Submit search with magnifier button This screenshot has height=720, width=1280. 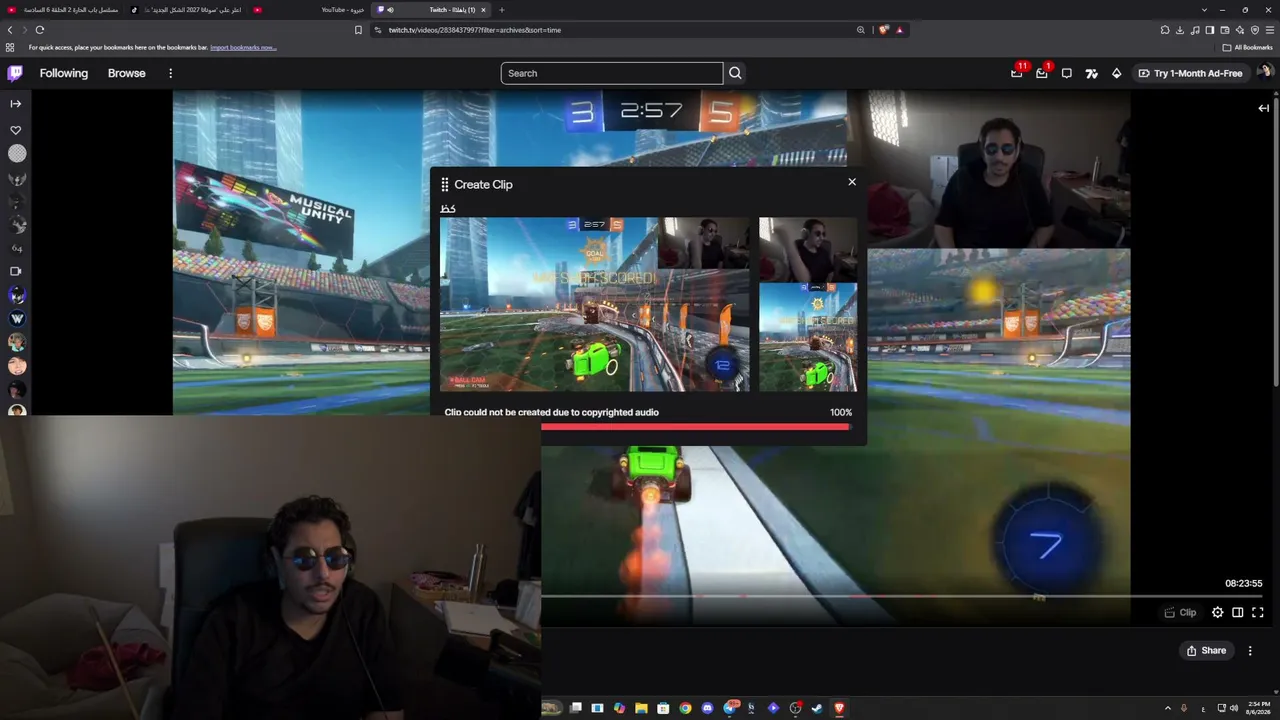point(735,73)
